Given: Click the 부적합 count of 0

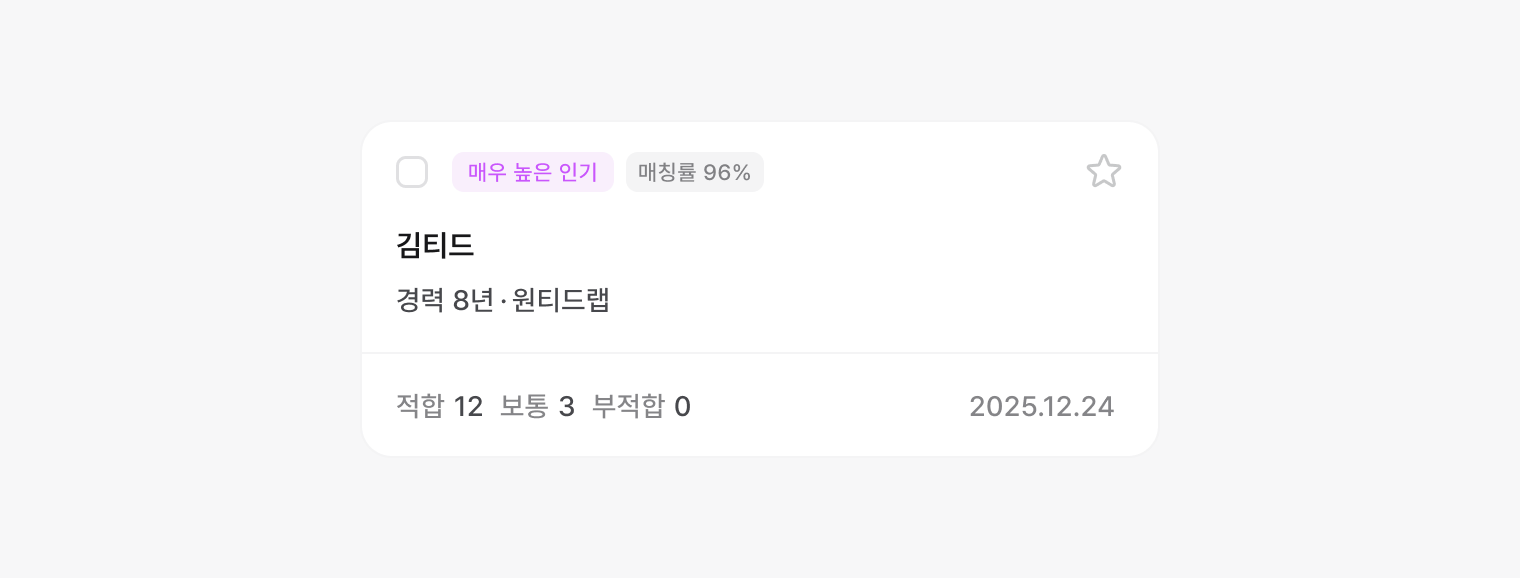Looking at the screenshot, I should click(682, 406).
